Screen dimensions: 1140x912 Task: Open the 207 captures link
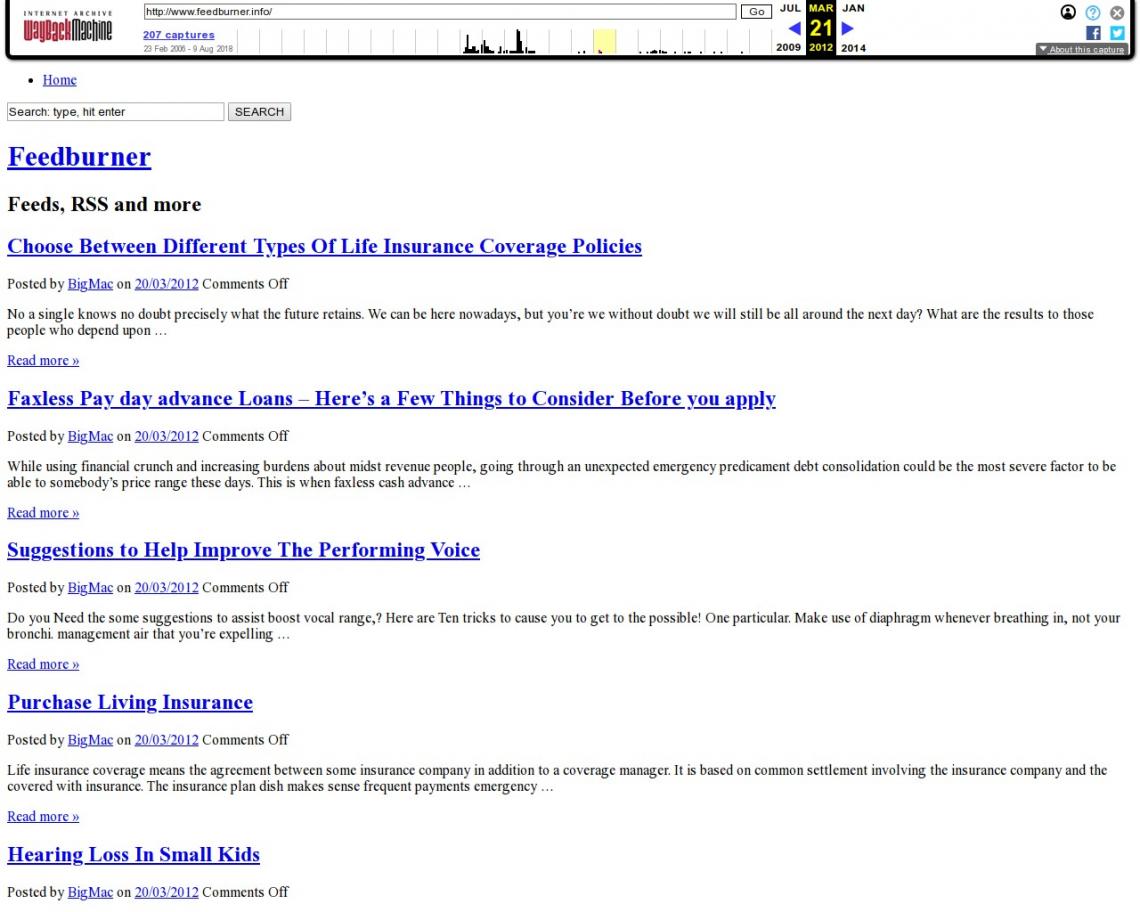click(x=178, y=34)
